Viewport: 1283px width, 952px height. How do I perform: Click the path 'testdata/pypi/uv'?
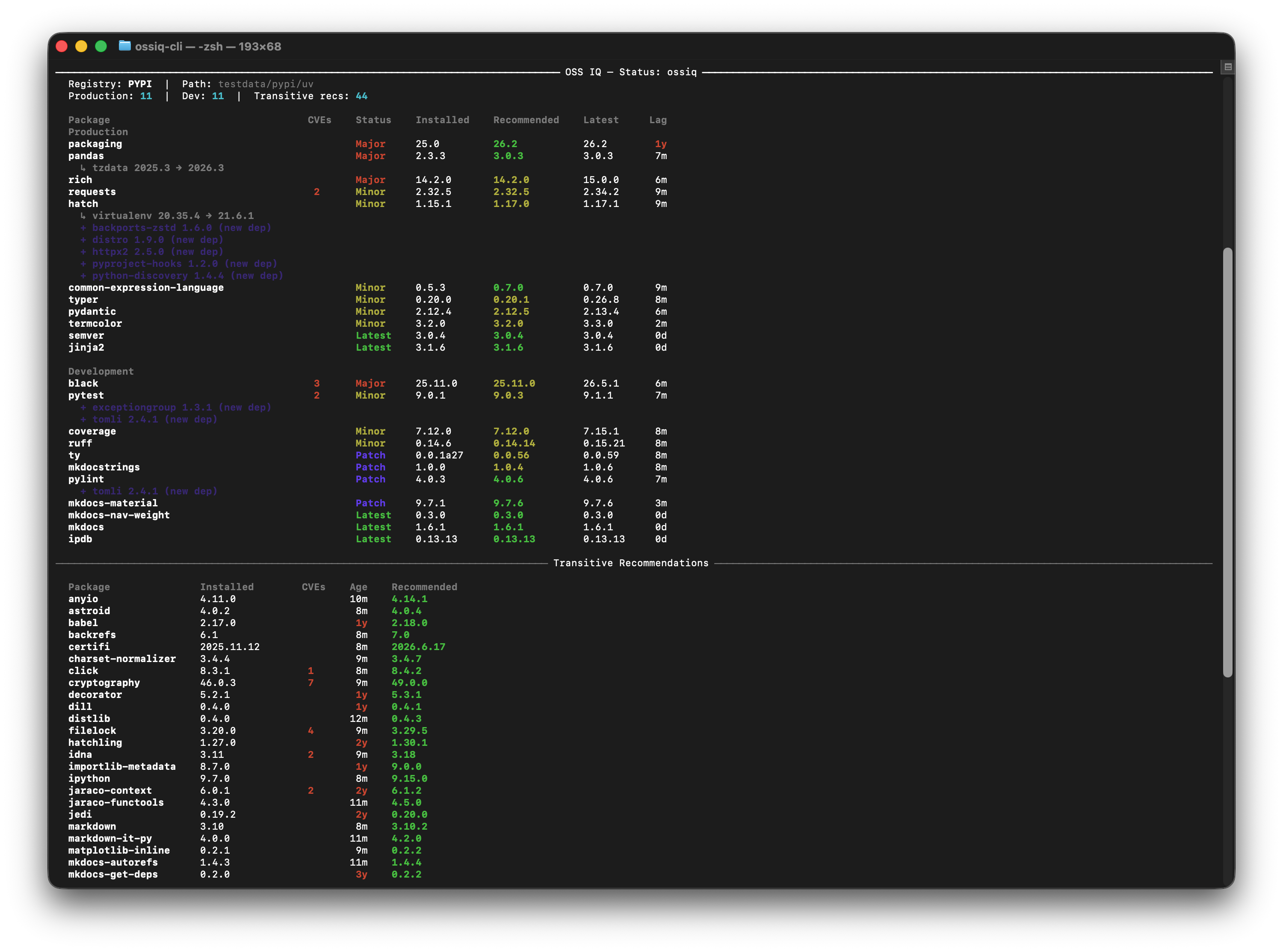(x=266, y=84)
